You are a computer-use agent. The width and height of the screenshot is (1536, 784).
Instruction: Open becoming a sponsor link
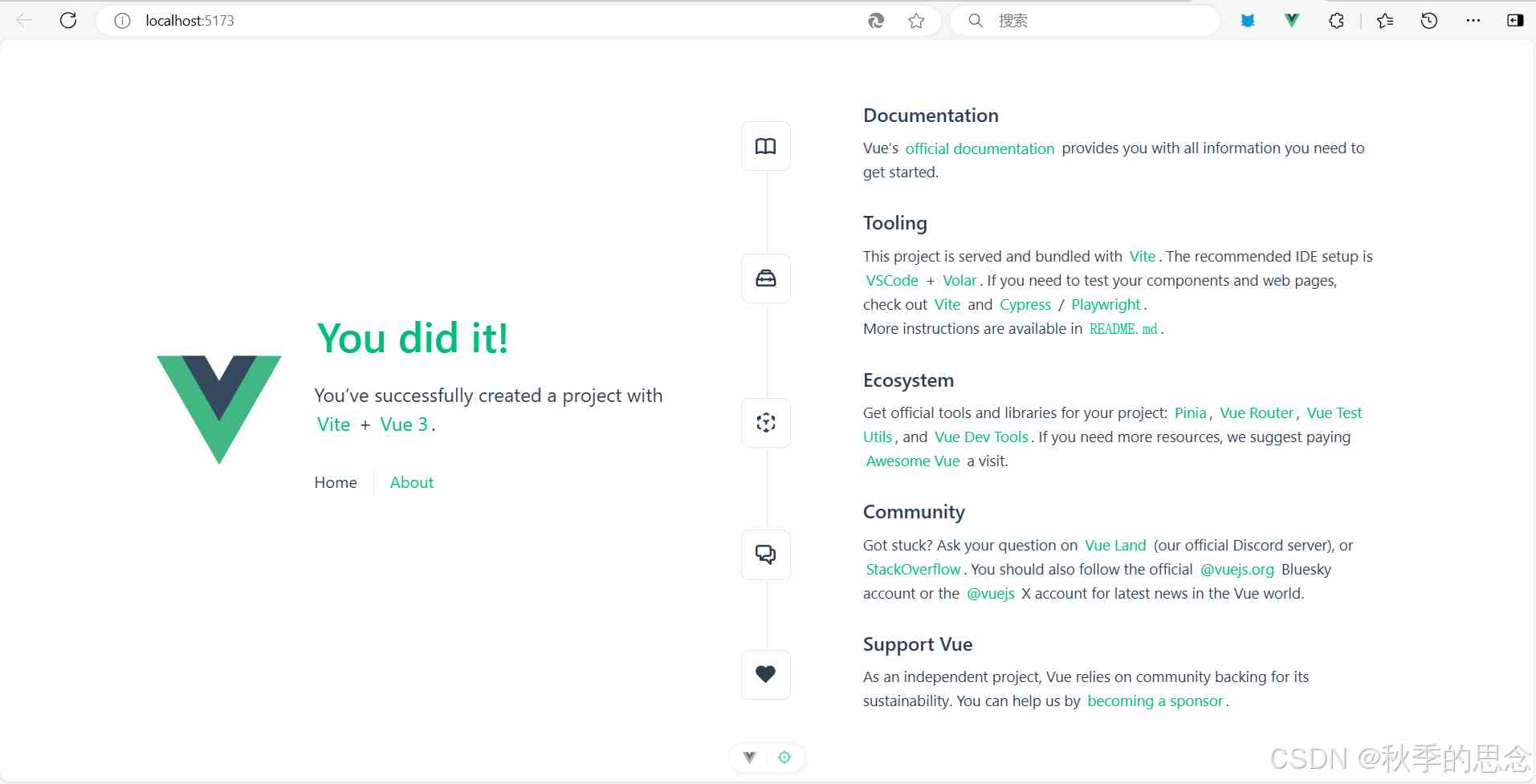tap(1155, 701)
